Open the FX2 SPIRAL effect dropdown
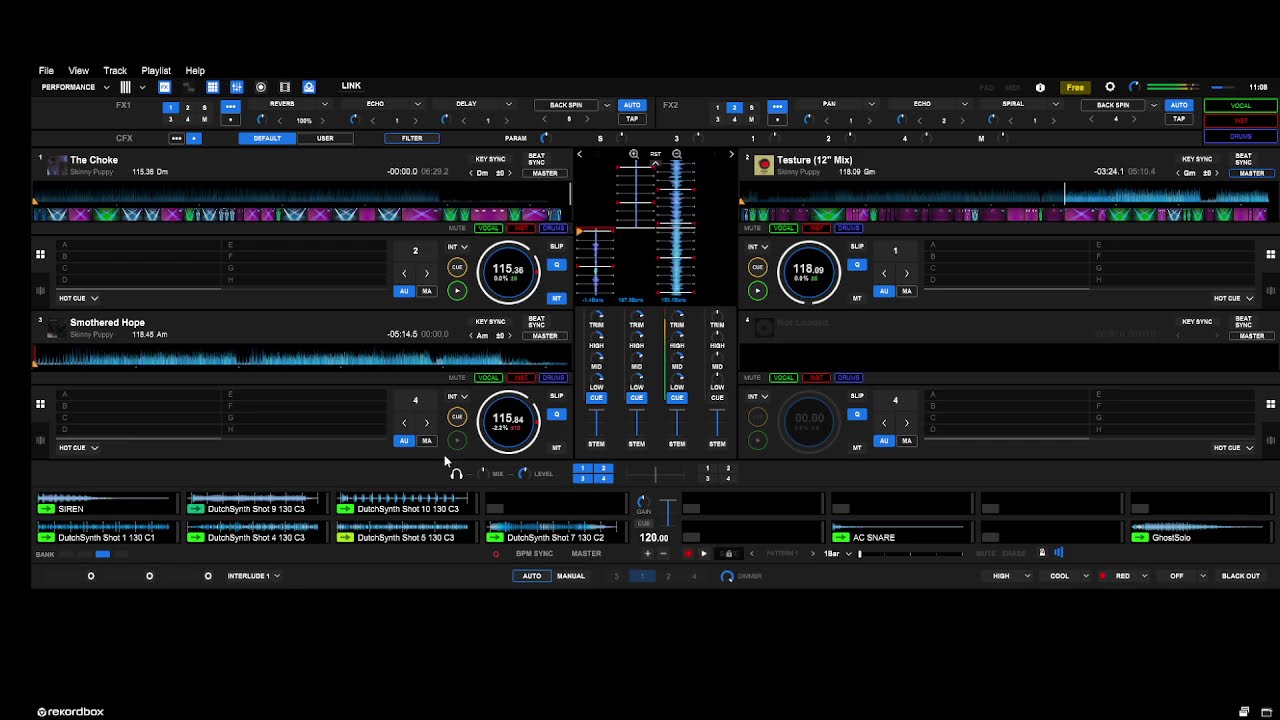The height and width of the screenshot is (720, 1280). (x=1055, y=104)
